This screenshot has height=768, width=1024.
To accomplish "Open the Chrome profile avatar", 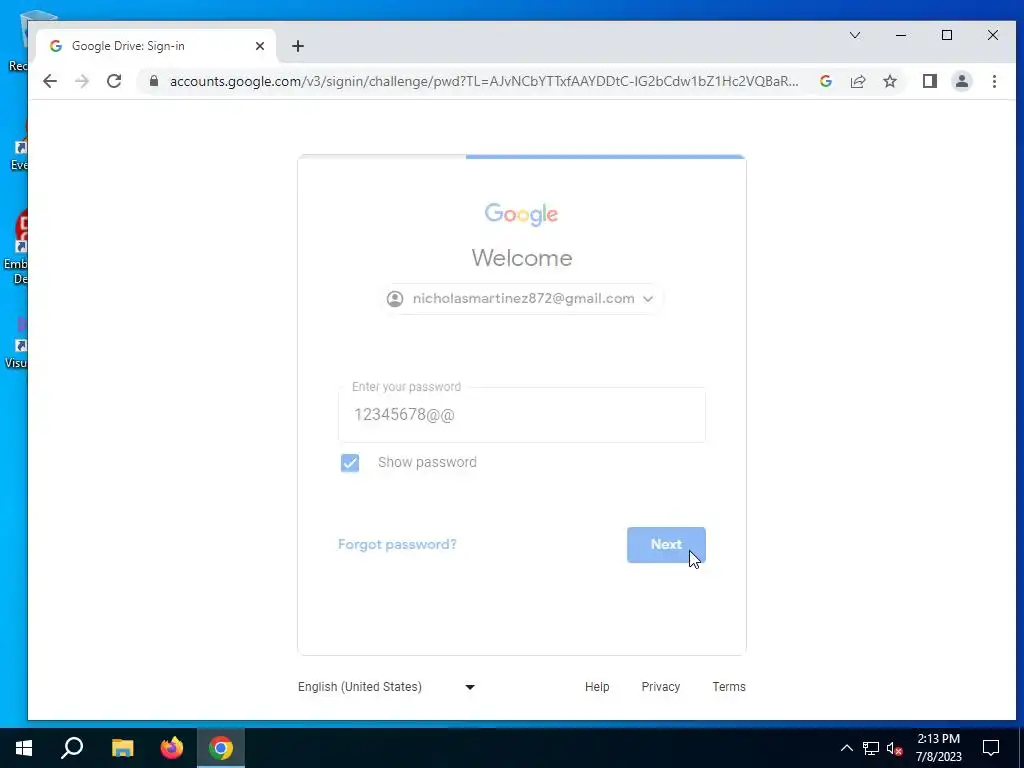I will tap(962, 81).
